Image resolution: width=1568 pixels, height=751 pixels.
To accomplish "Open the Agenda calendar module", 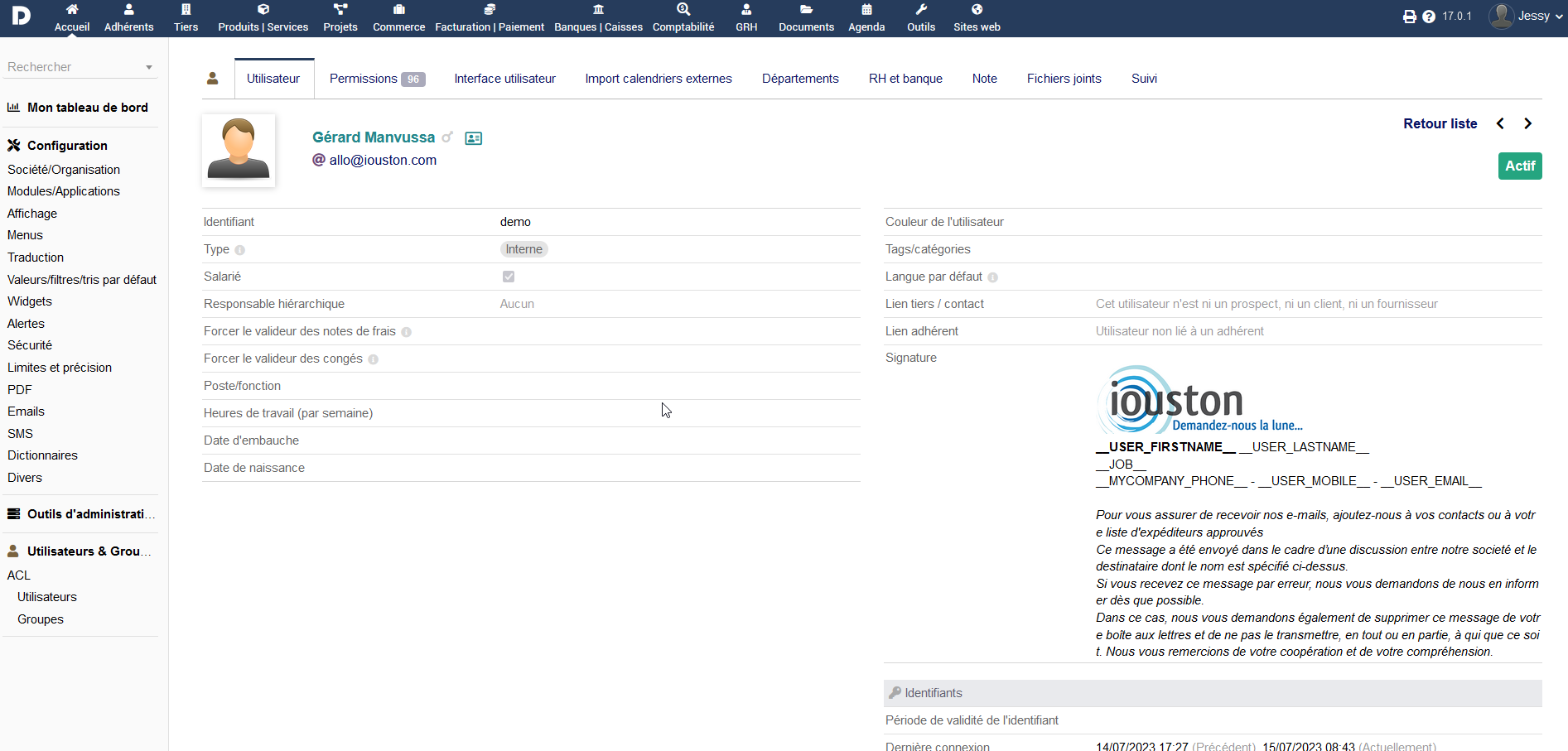I will tap(866, 18).
